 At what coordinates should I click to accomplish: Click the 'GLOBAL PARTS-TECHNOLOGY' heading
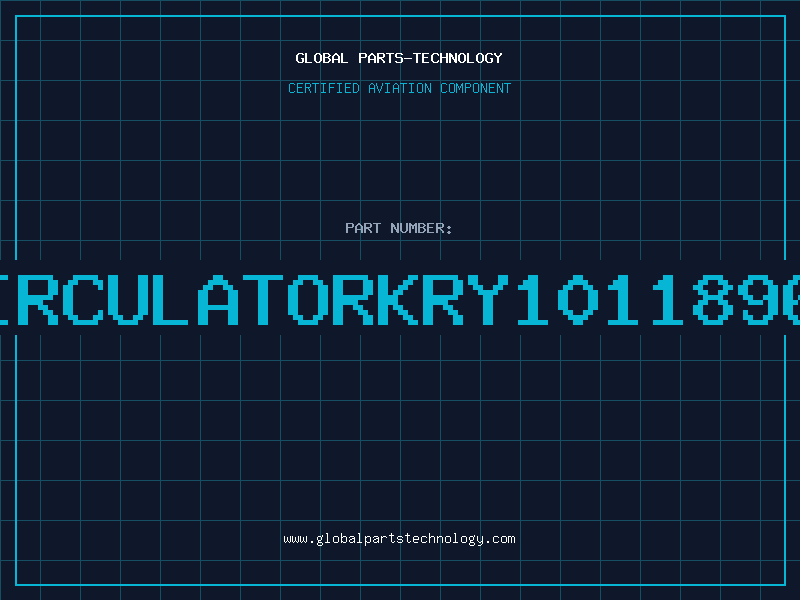click(x=399, y=58)
